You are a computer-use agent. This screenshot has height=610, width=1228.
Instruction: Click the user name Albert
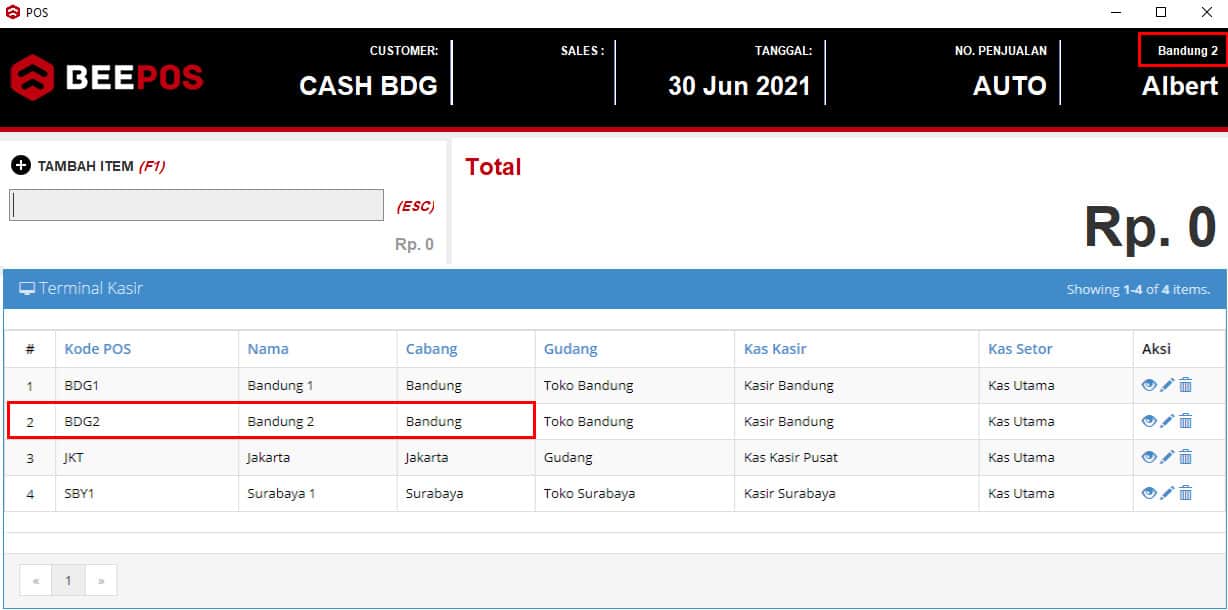[x=1180, y=86]
